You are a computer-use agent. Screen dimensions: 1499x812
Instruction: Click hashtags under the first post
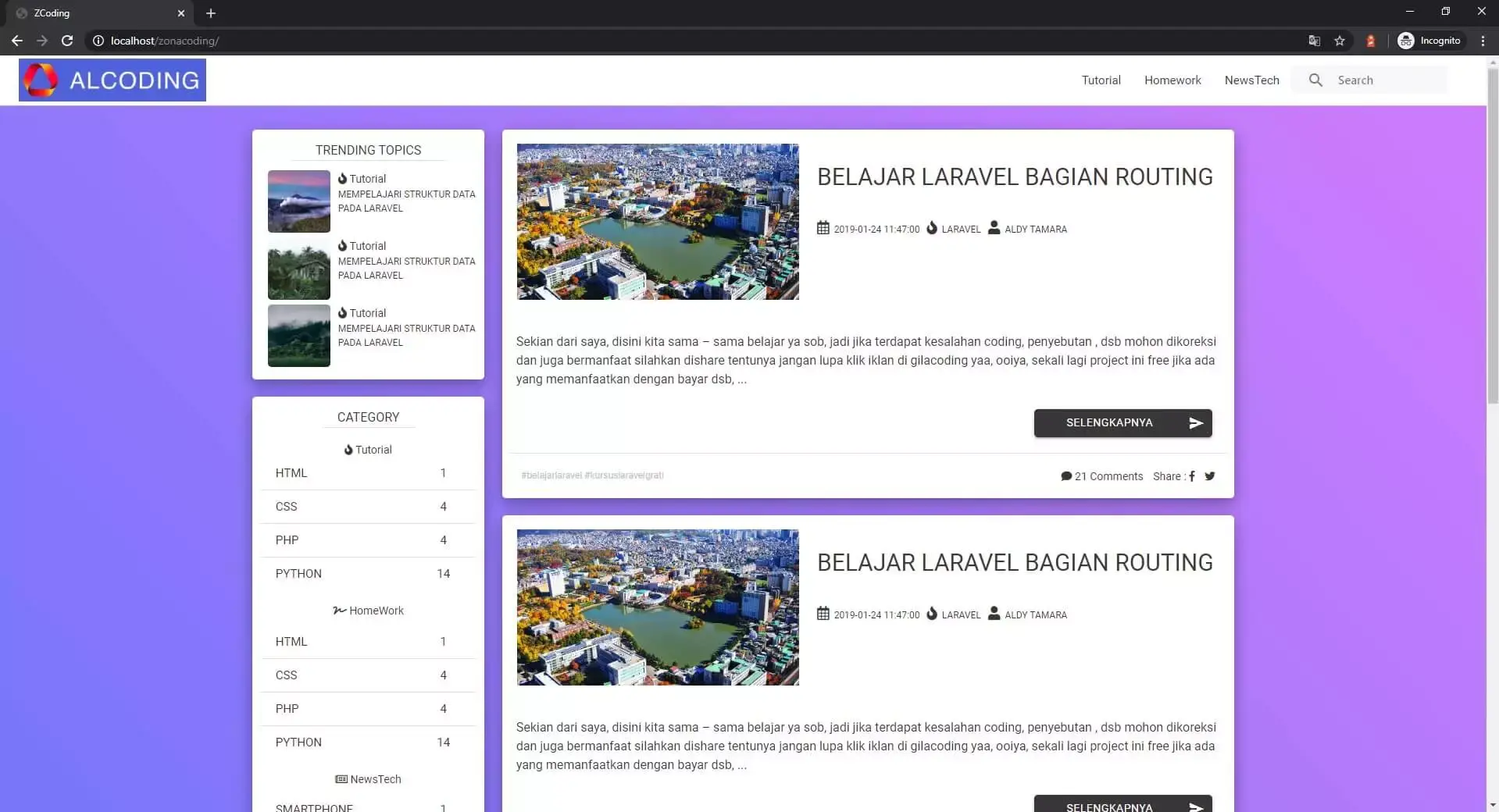pos(592,475)
